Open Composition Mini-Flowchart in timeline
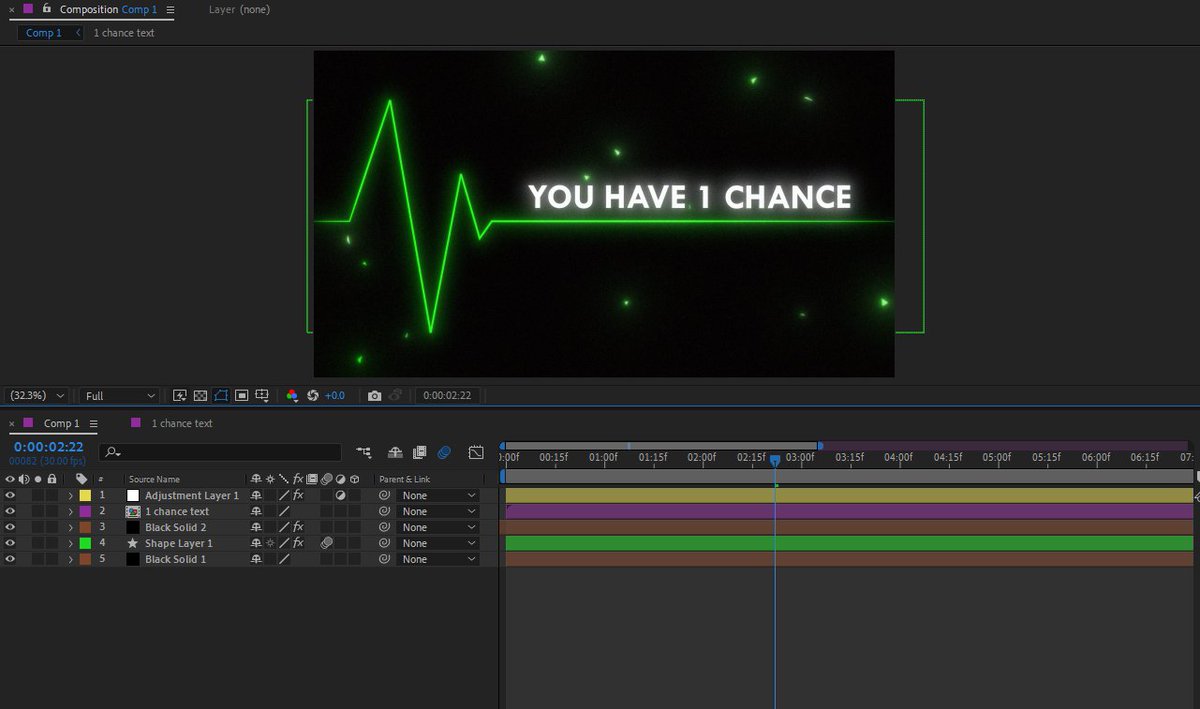 (x=363, y=453)
